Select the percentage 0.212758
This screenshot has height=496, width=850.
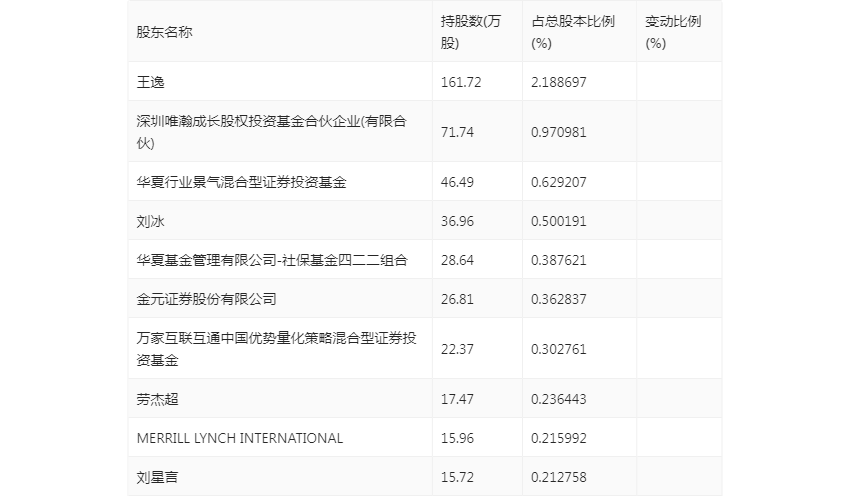coord(558,476)
